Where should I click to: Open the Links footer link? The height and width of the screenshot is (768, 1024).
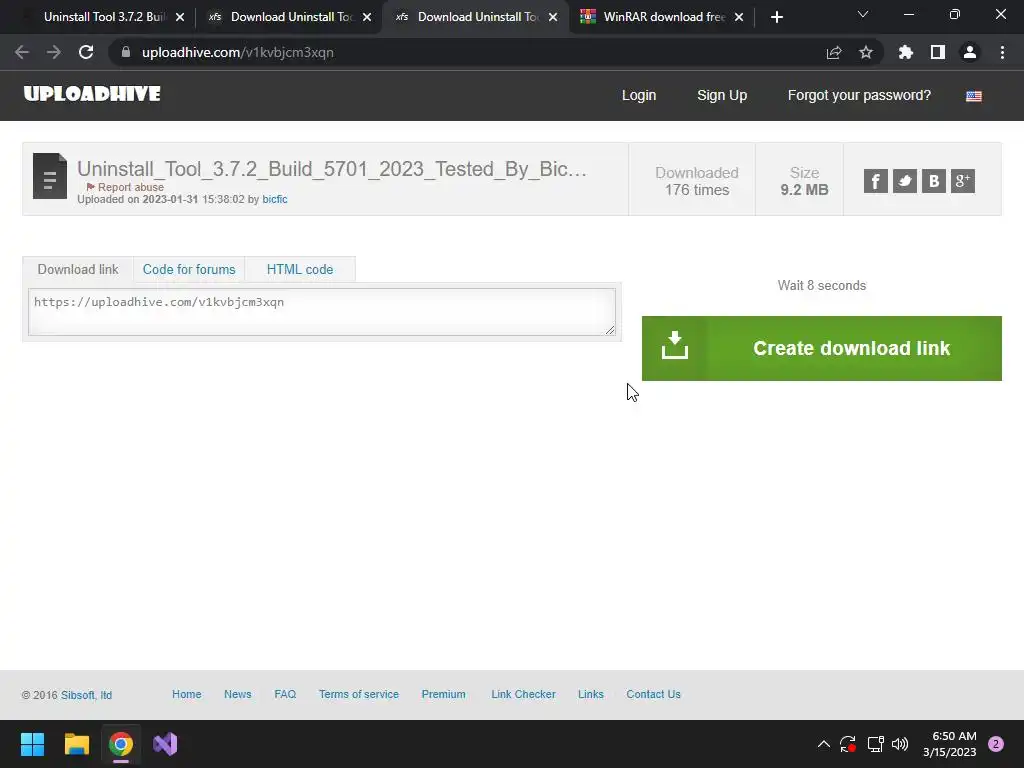click(590, 694)
